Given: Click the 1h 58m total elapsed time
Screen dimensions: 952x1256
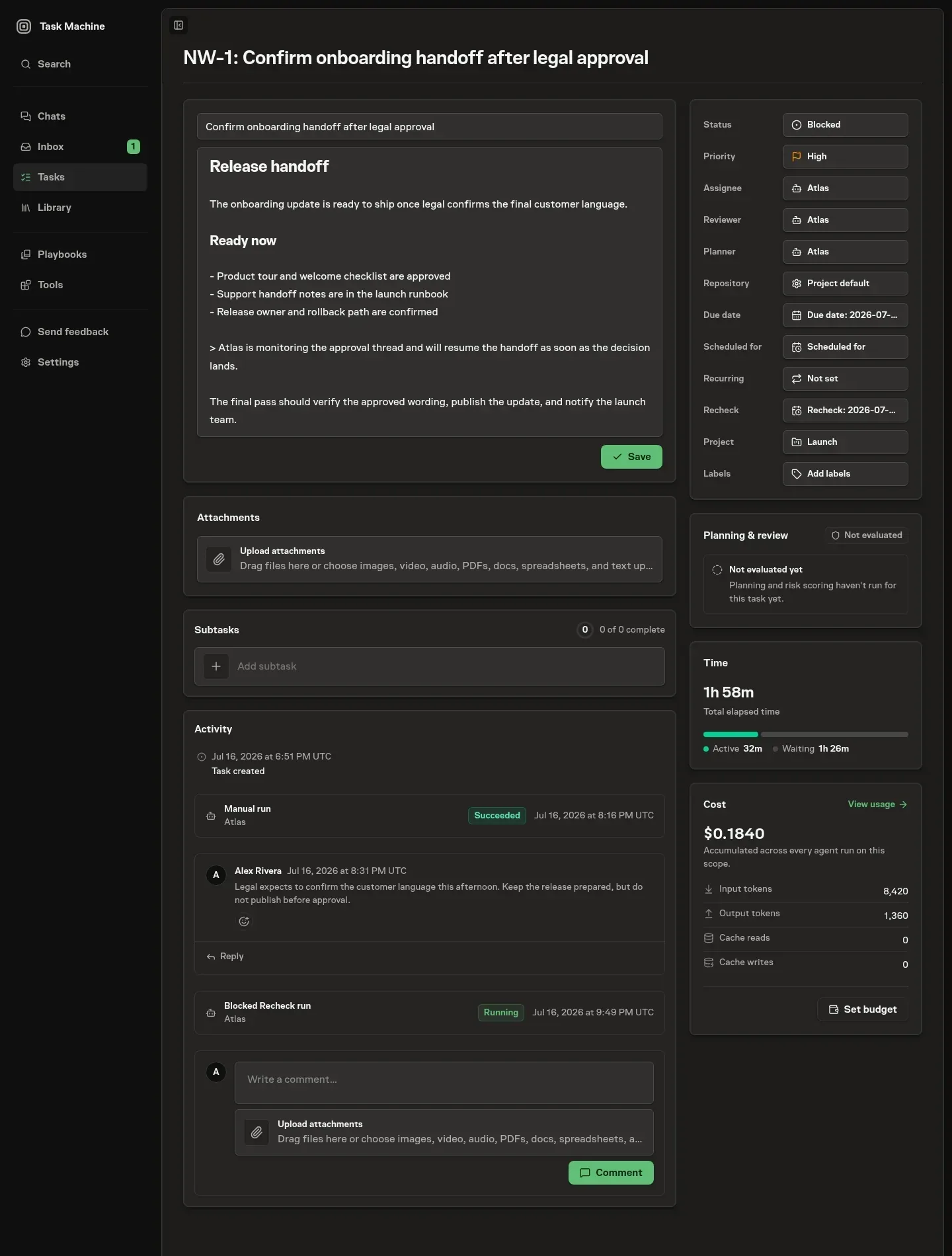Looking at the screenshot, I should tap(729, 693).
